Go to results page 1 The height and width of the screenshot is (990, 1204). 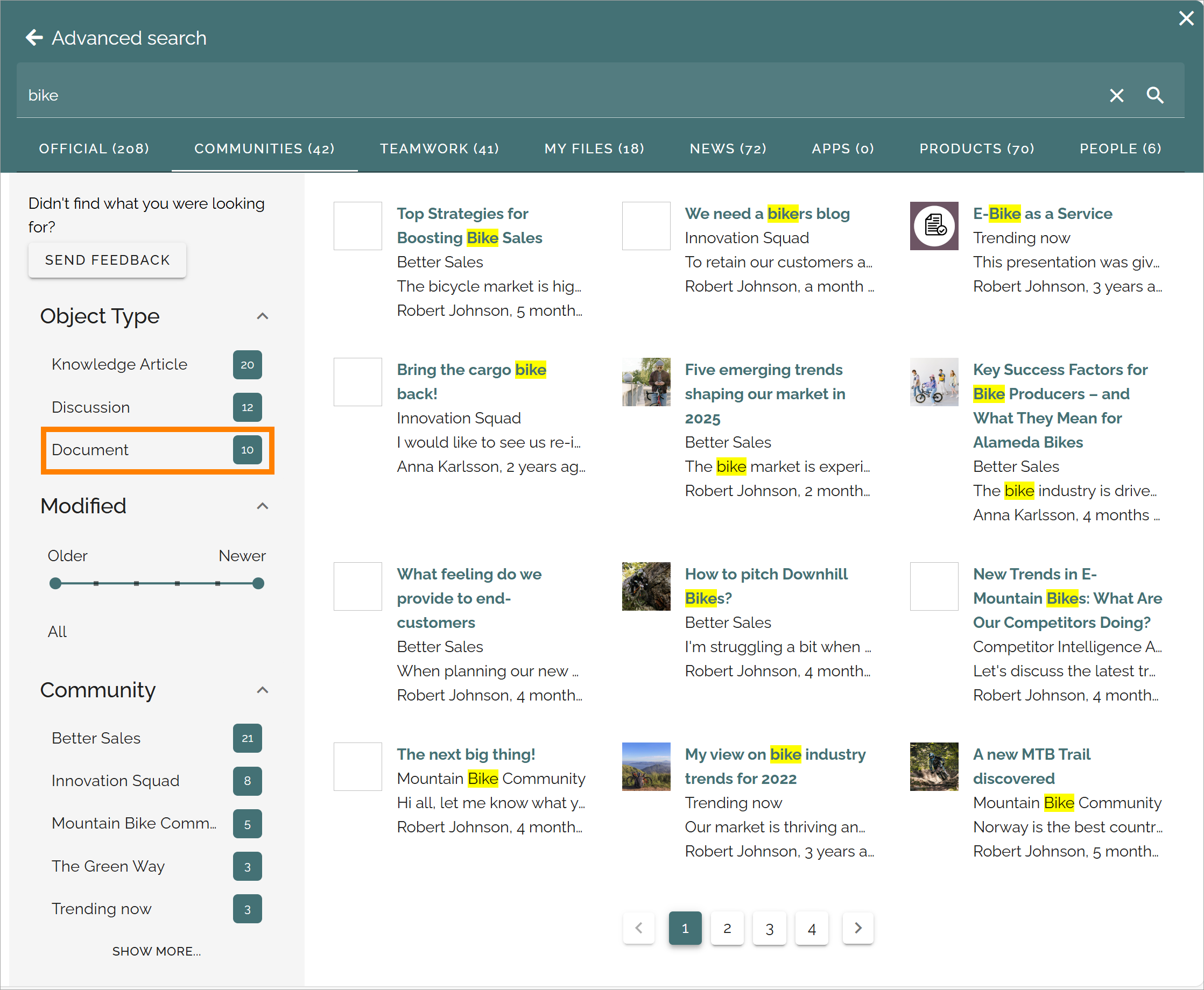click(685, 928)
